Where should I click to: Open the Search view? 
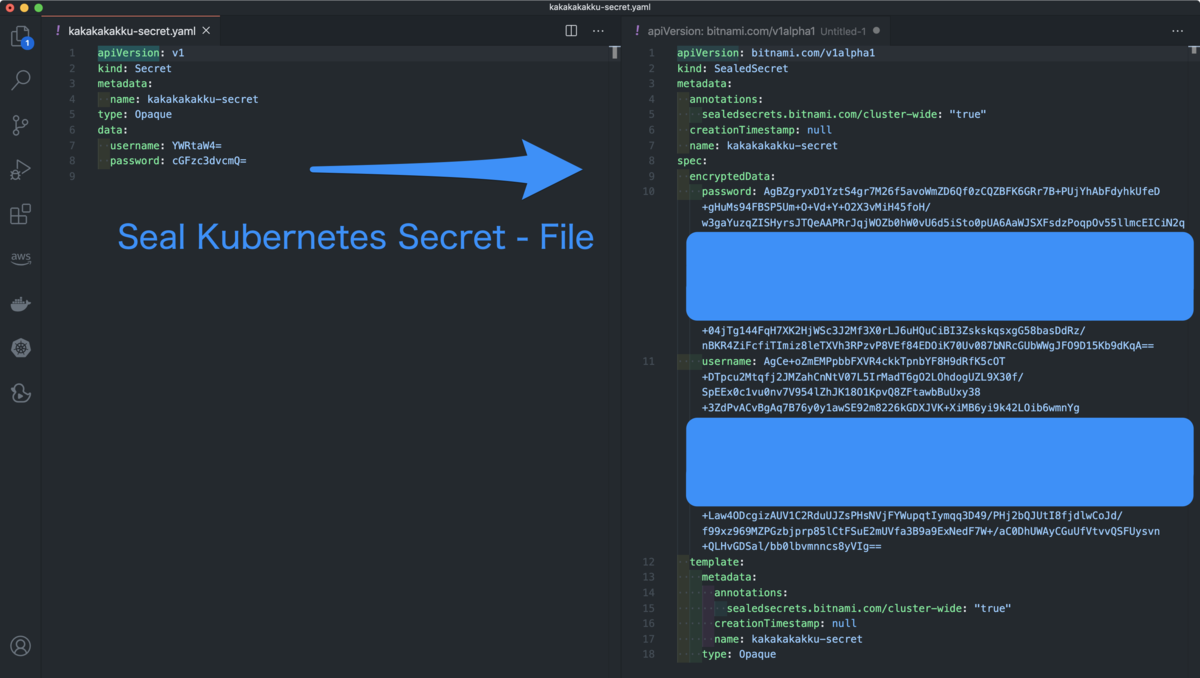pos(20,80)
